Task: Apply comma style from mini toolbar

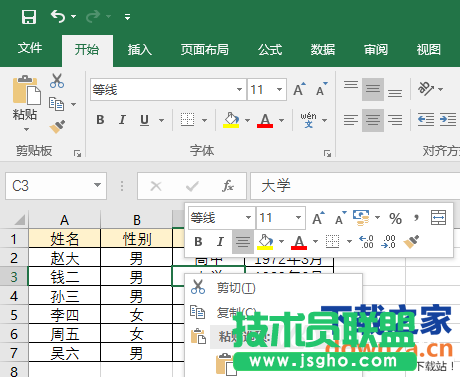Action: (x=416, y=218)
